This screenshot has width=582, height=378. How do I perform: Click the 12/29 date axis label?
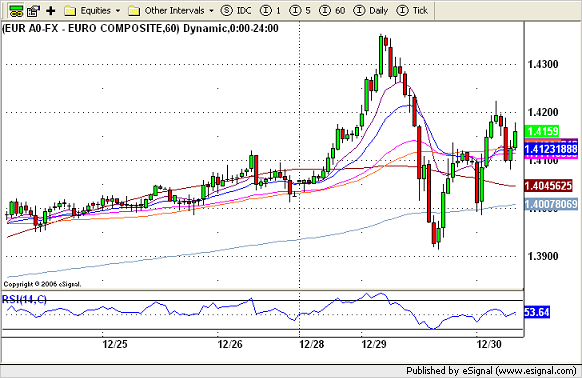click(374, 344)
